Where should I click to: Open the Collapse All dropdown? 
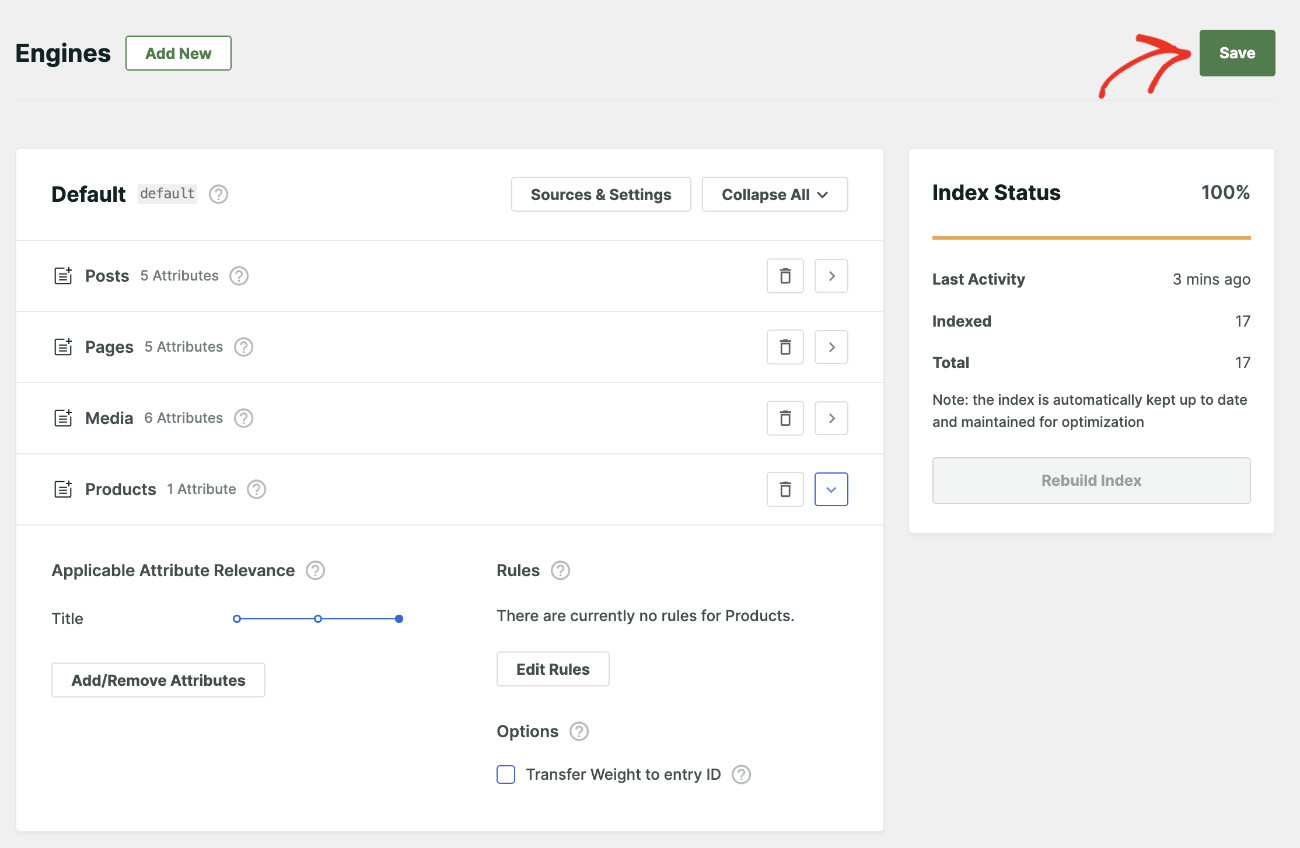point(774,194)
